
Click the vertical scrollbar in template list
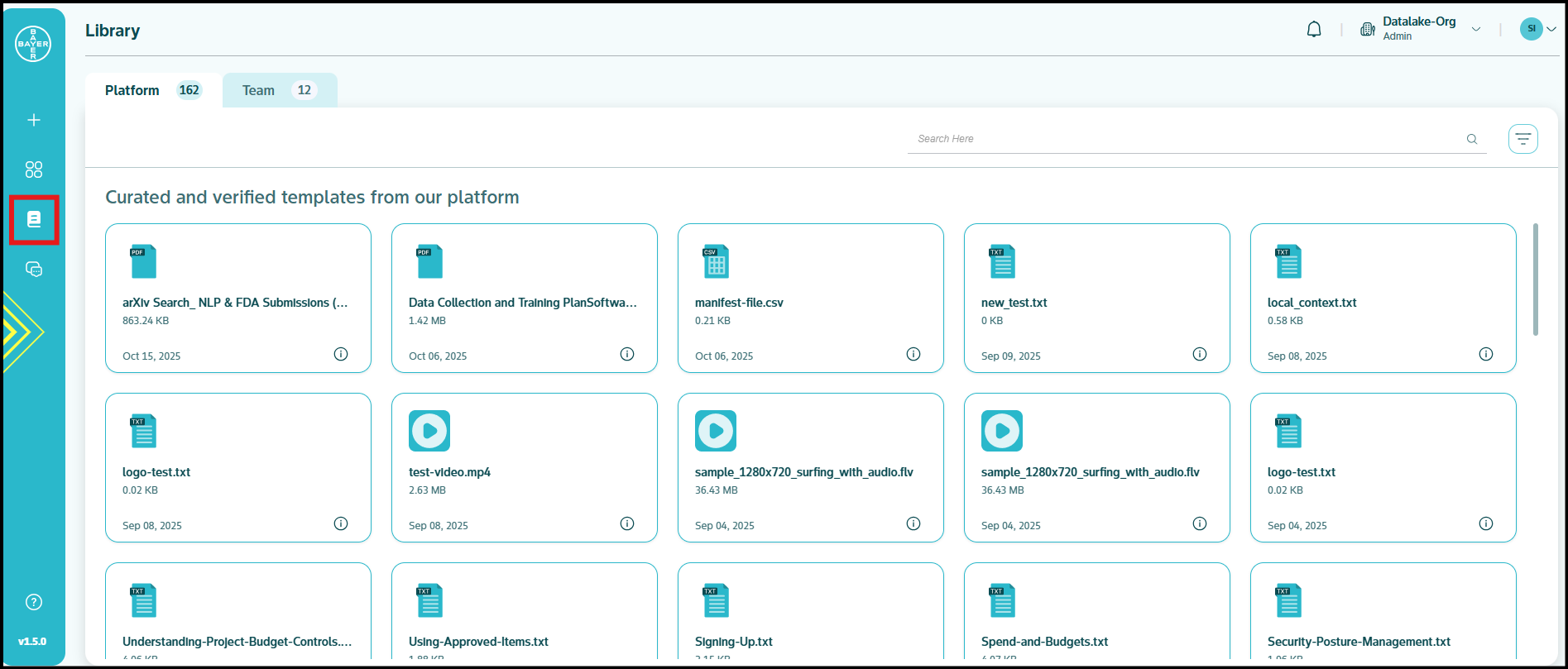[x=1536, y=280]
